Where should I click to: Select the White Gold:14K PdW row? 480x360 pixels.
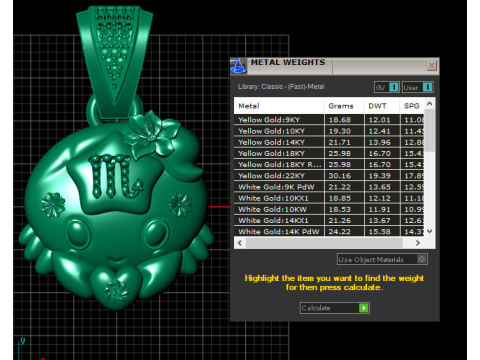[x=329, y=231]
